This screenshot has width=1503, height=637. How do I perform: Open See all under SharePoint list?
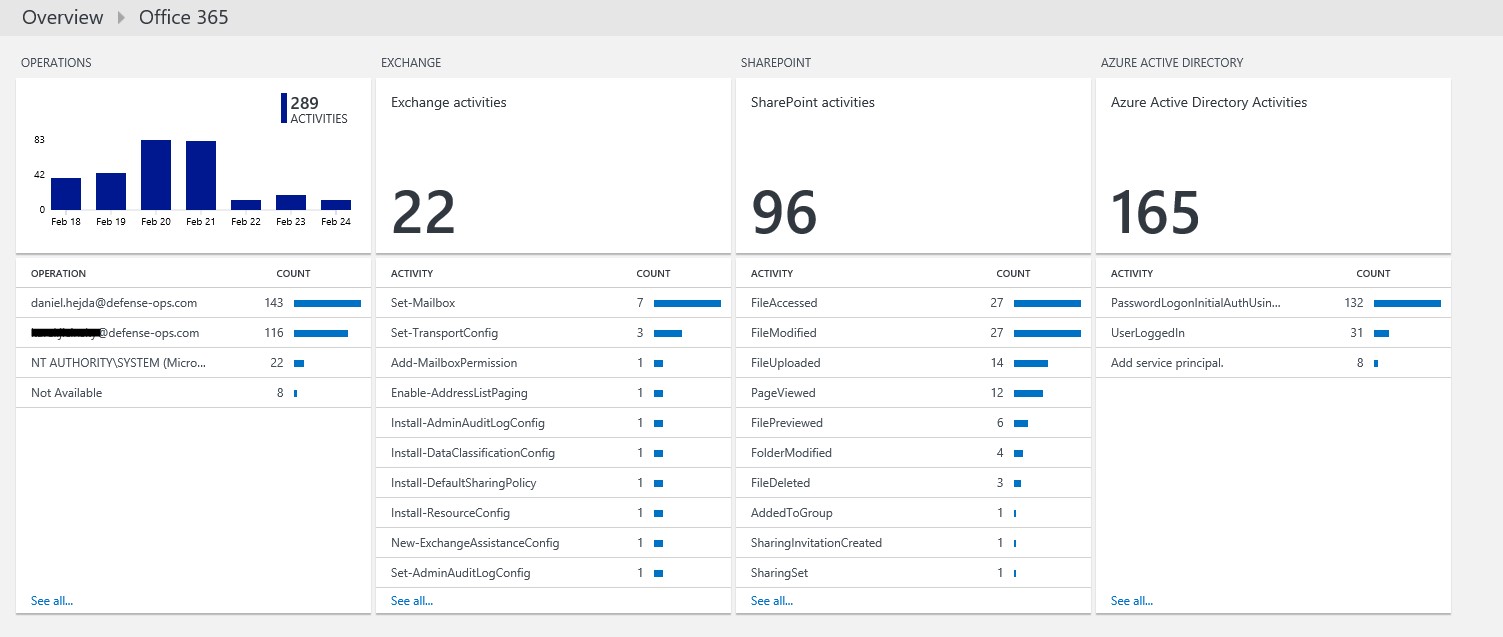point(772,601)
